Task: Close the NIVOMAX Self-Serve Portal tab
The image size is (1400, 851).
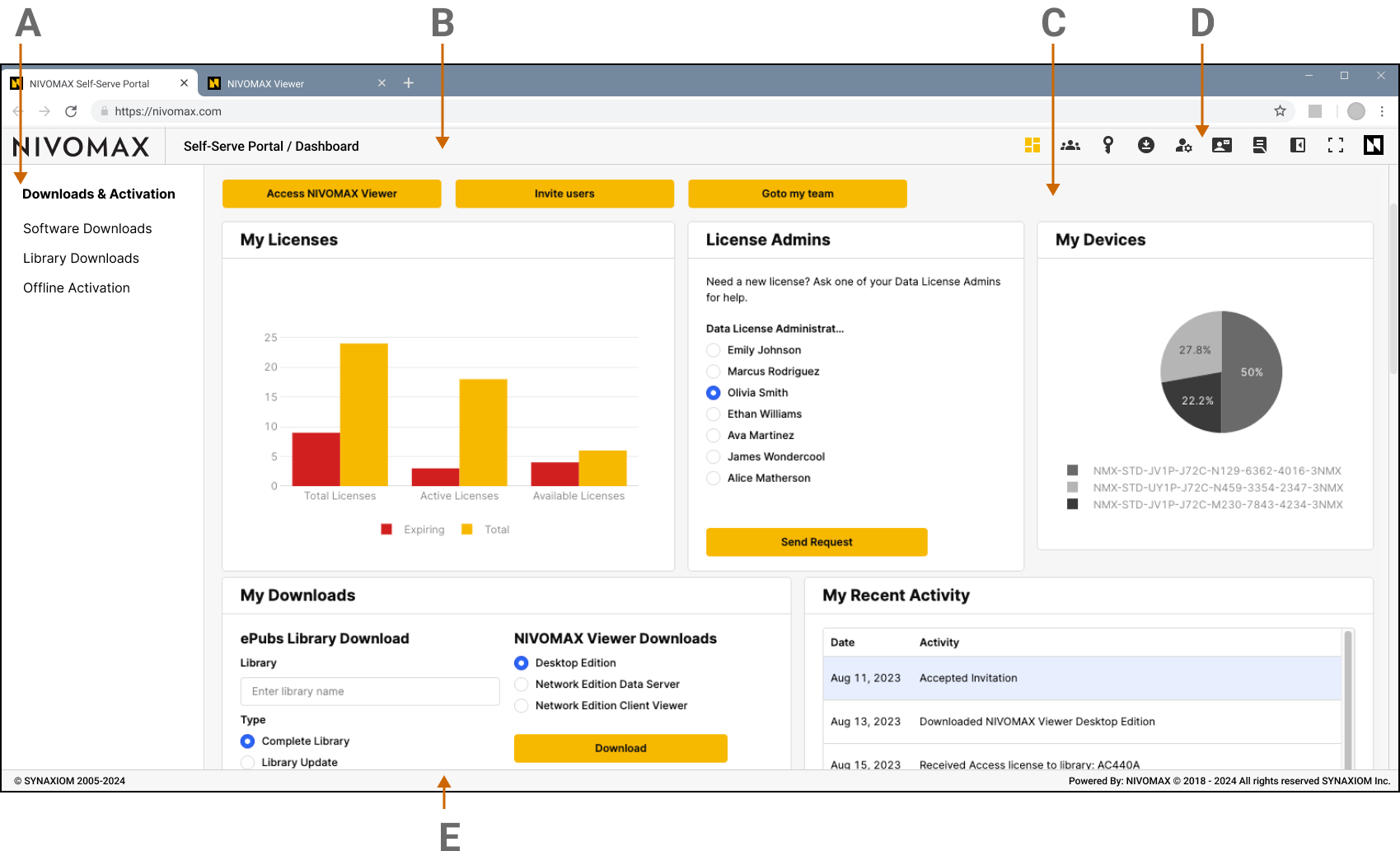Action: pyautogui.click(x=184, y=82)
